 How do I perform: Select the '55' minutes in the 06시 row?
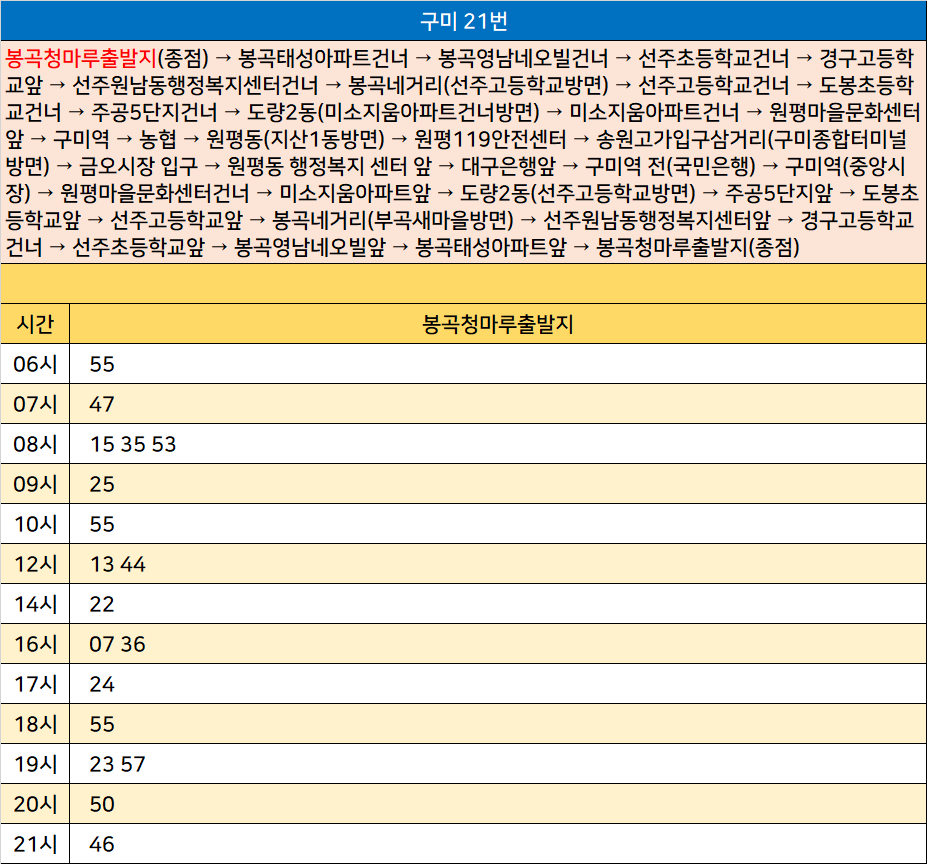(x=102, y=364)
